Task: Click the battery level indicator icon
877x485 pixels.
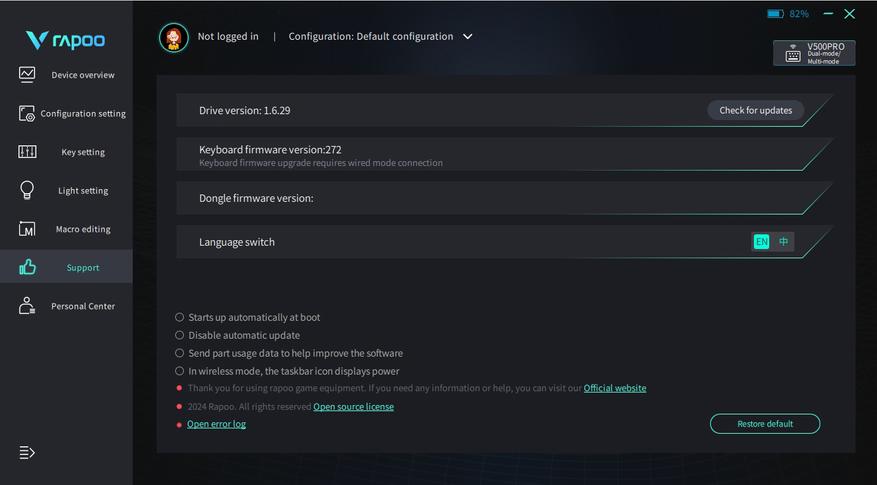Action: [775, 14]
